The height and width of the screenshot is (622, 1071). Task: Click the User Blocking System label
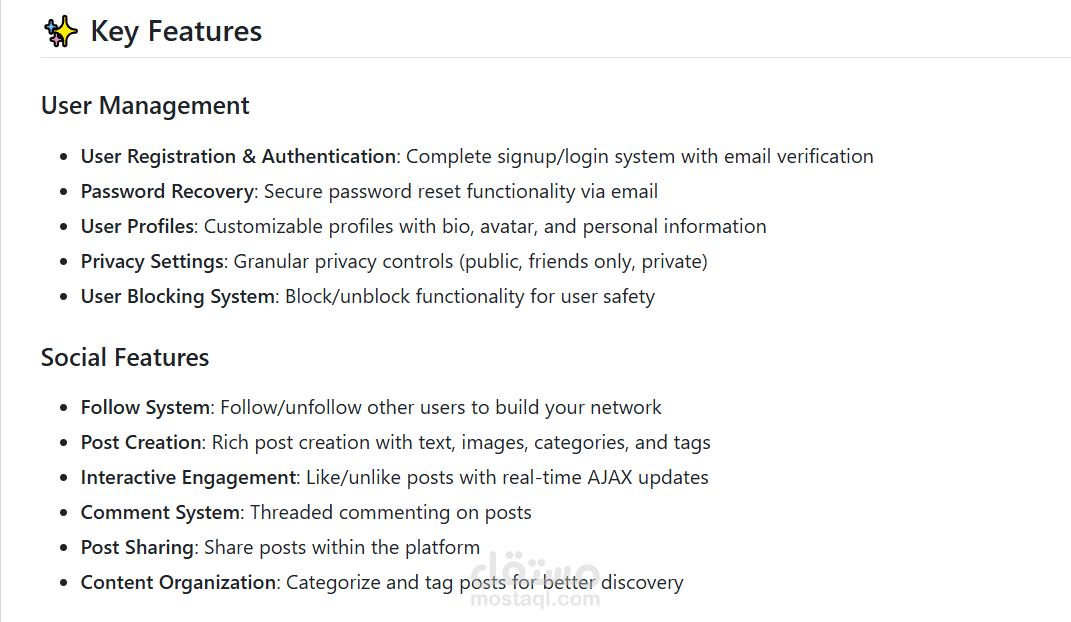coord(178,297)
